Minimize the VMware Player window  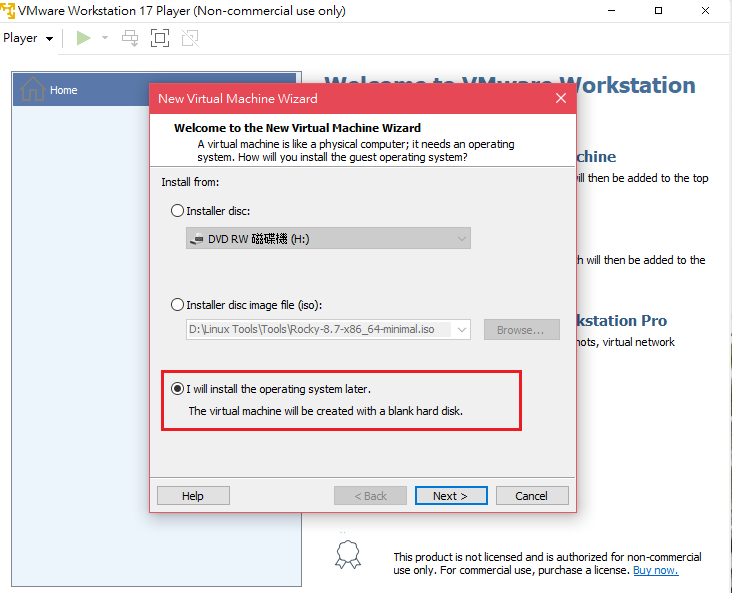pyautogui.click(x=612, y=10)
